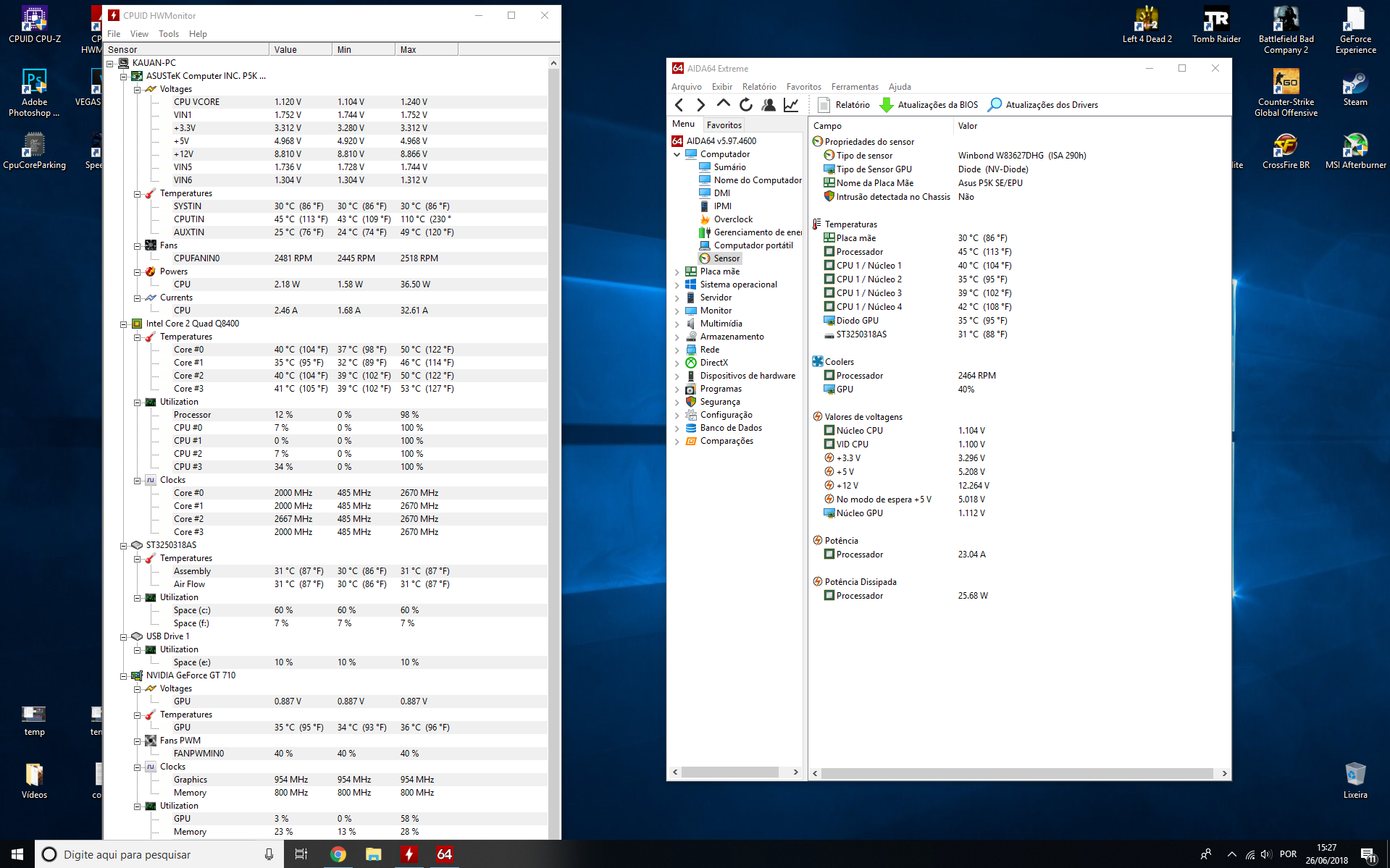
Task: Open AIDA64 graph chart toolbar icon
Action: [x=791, y=105]
